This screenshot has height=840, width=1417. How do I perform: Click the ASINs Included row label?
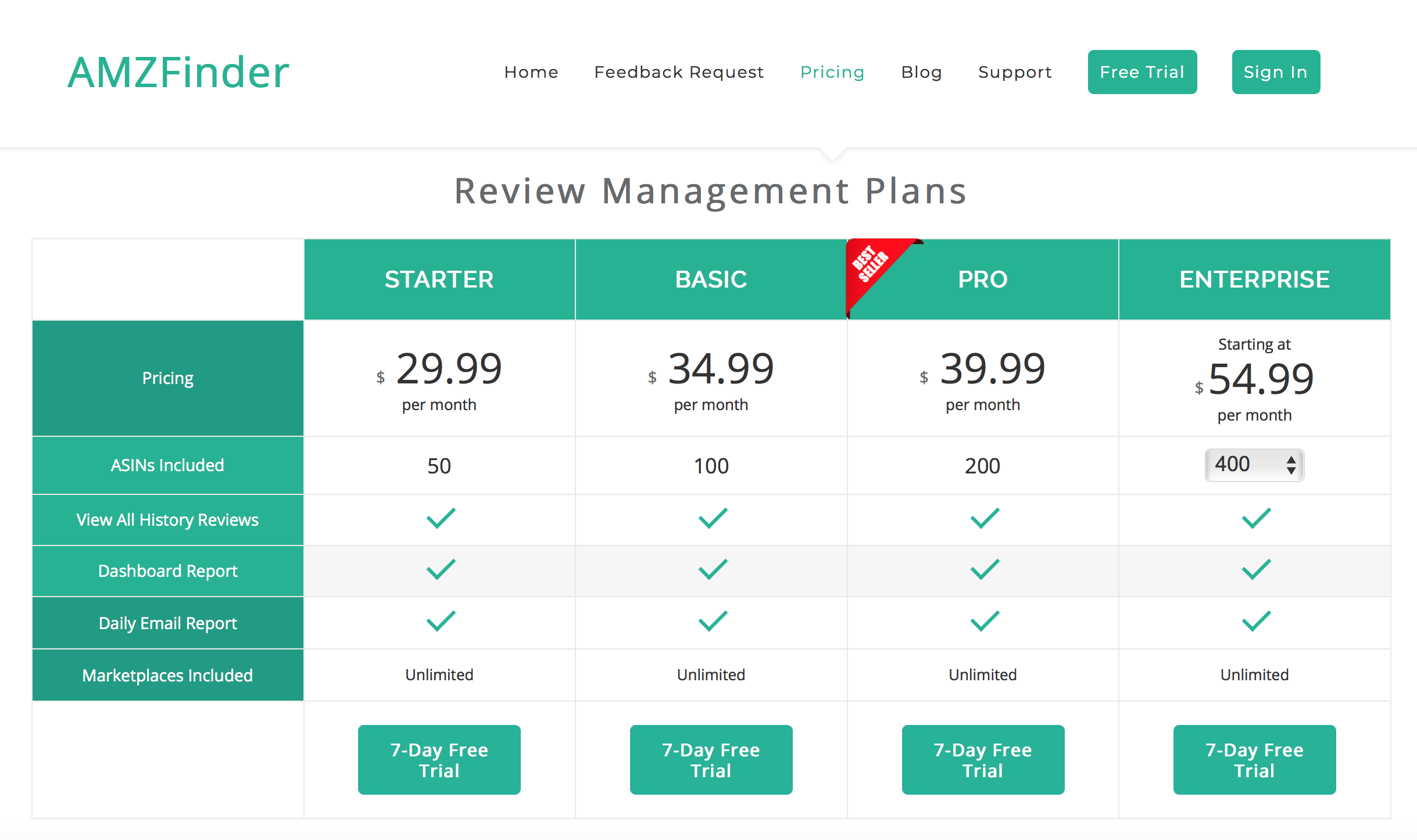(168, 465)
